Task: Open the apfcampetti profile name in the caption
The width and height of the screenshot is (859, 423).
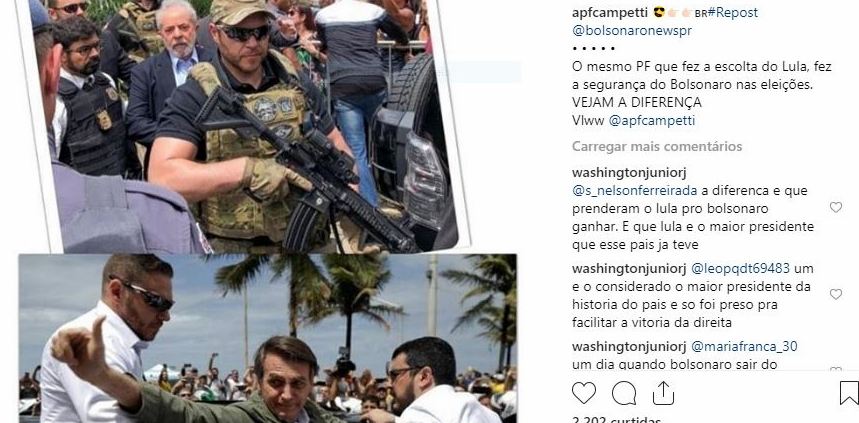Action: pos(610,12)
